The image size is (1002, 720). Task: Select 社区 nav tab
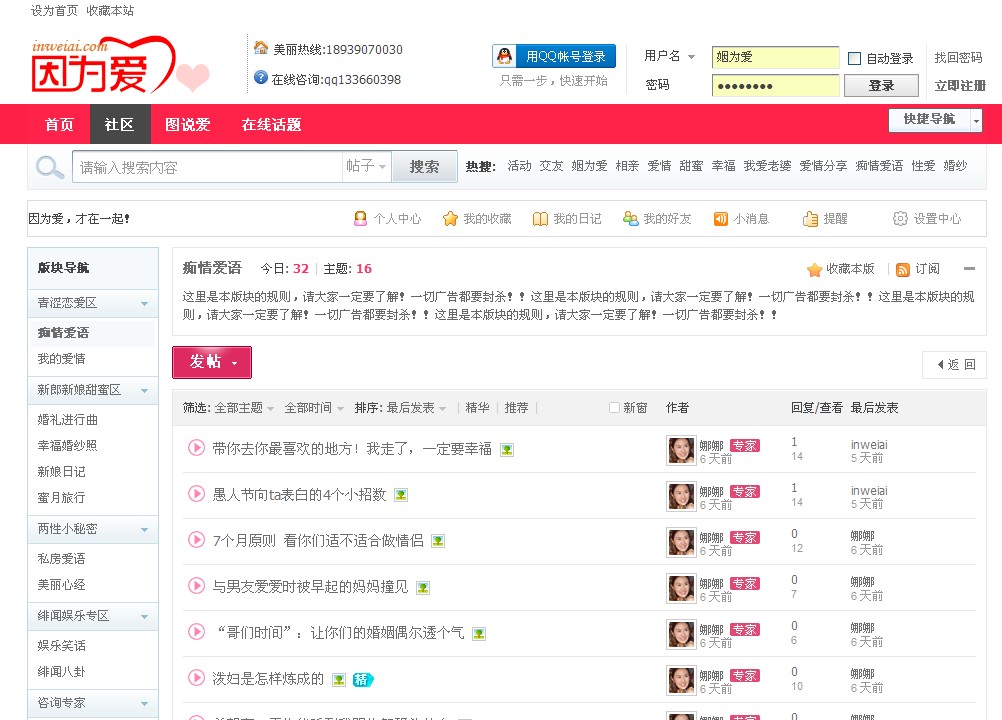[119, 124]
